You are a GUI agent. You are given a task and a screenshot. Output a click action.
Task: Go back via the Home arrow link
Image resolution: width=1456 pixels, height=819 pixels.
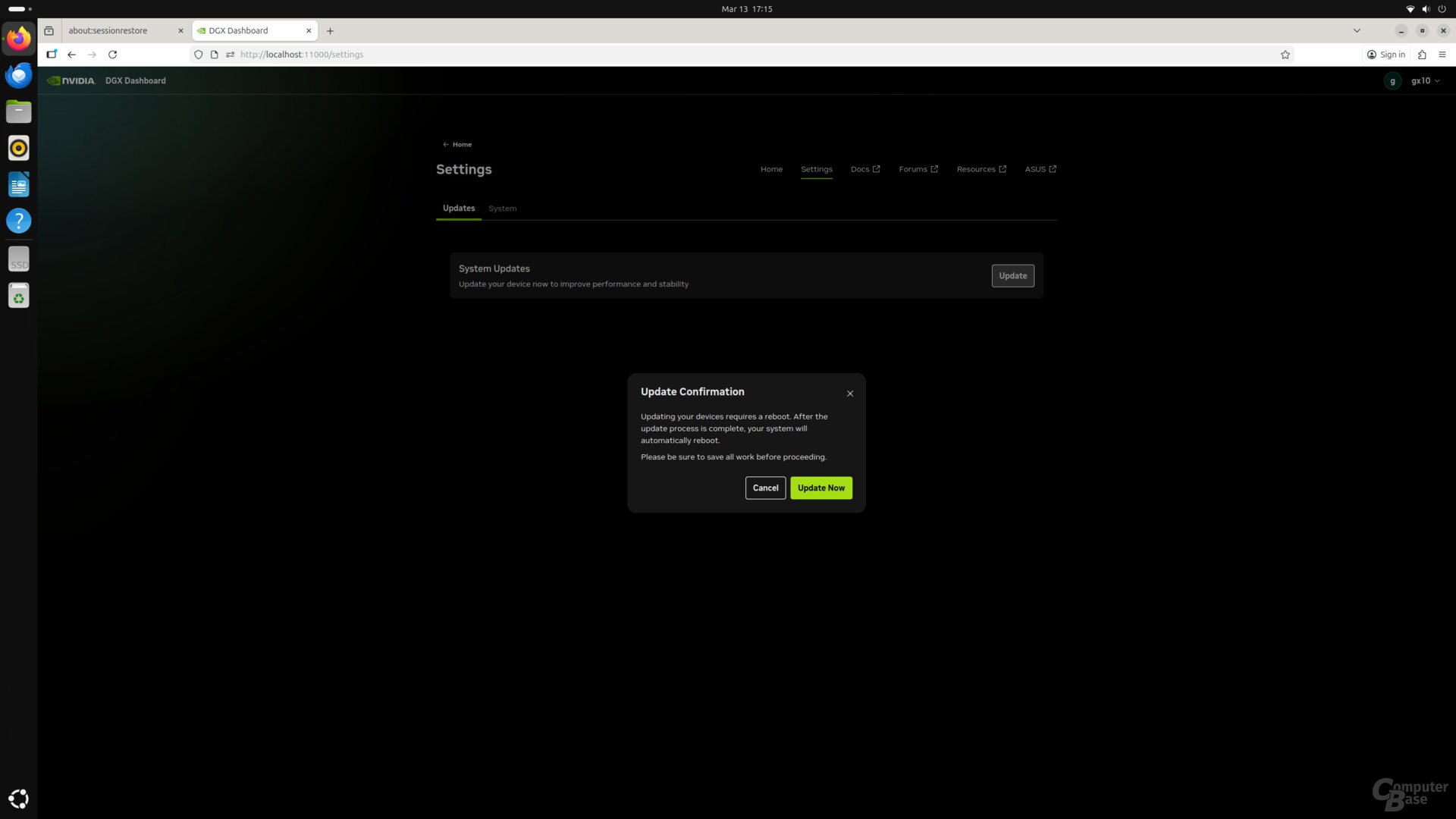pyautogui.click(x=457, y=144)
